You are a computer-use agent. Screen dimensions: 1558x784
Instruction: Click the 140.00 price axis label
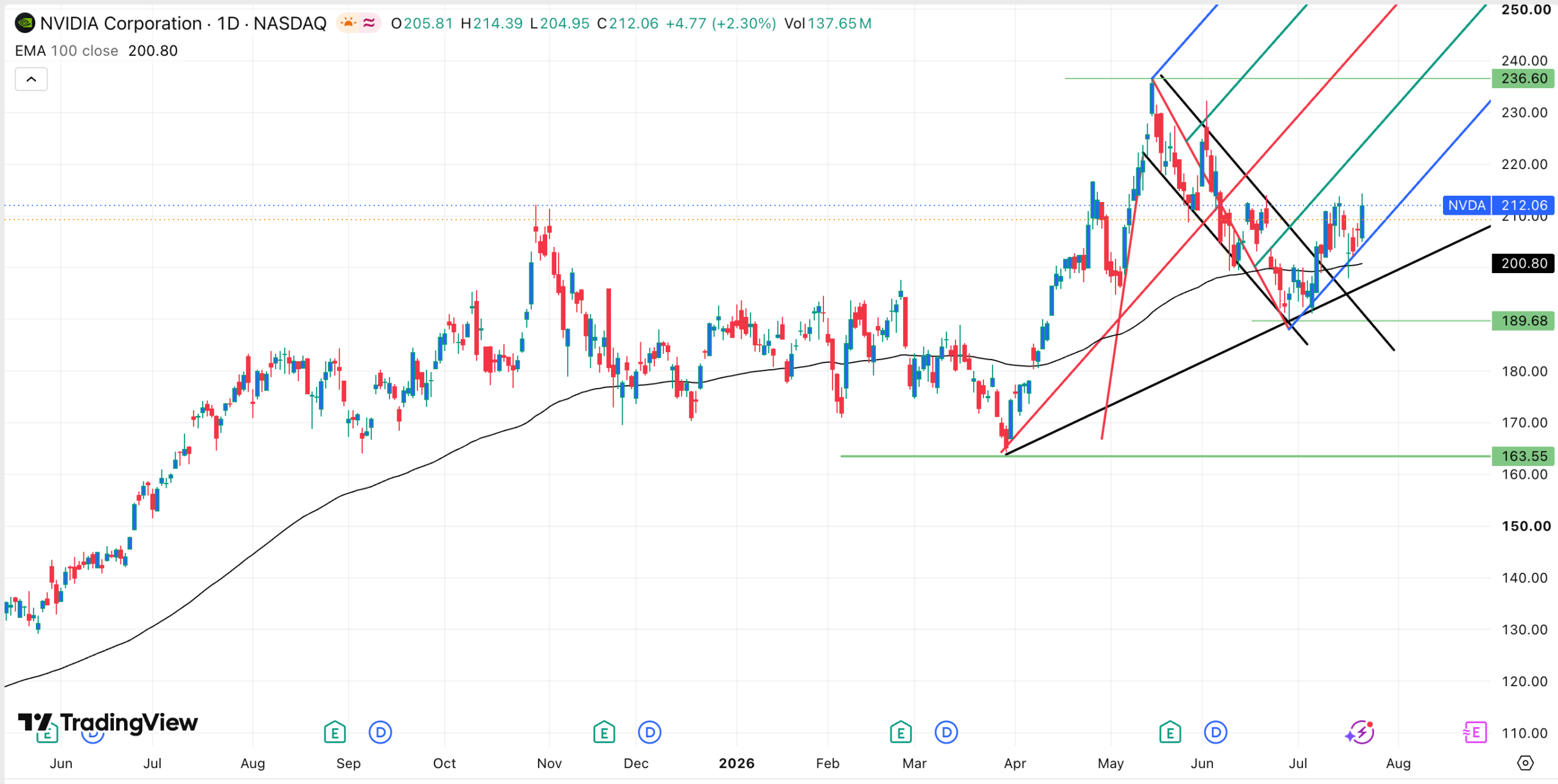pyautogui.click(x=1524, y=578)
